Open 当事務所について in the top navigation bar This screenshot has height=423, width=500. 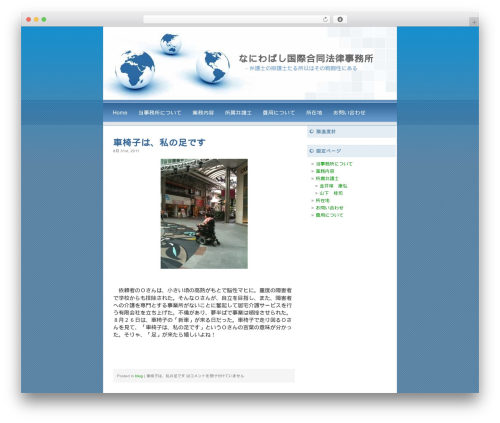tap(160, 113)
